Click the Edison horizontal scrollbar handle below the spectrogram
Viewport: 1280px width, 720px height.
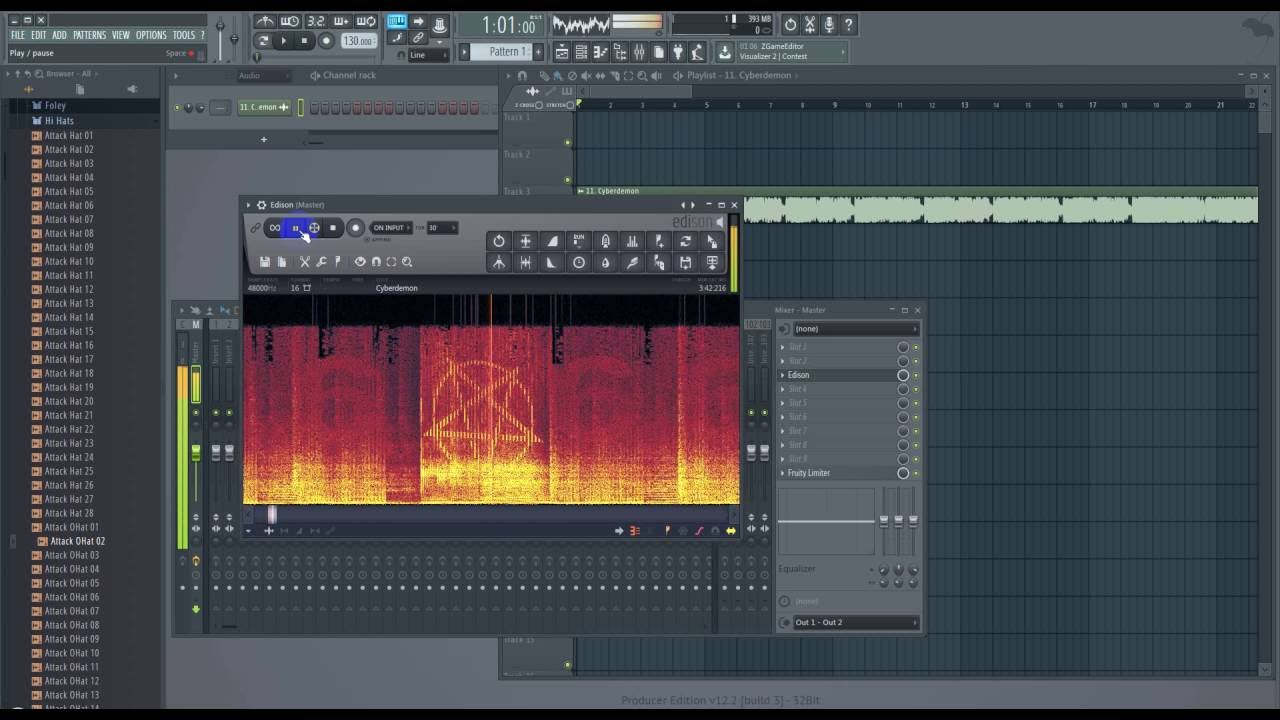[x=272, y=515]
